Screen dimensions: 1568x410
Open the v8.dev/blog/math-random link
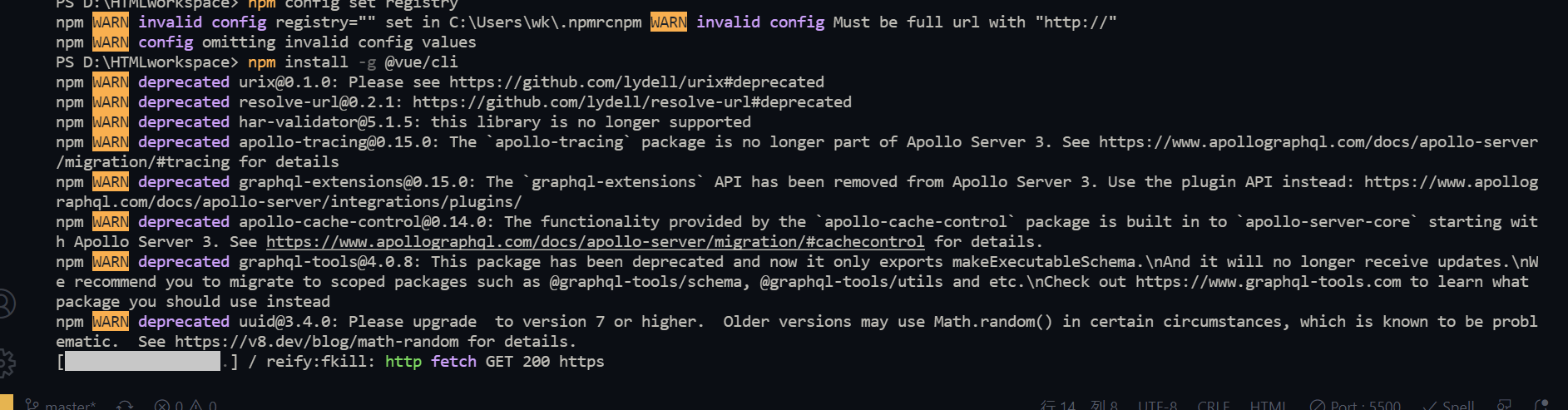pyautogui.click(x=316, y=342)
